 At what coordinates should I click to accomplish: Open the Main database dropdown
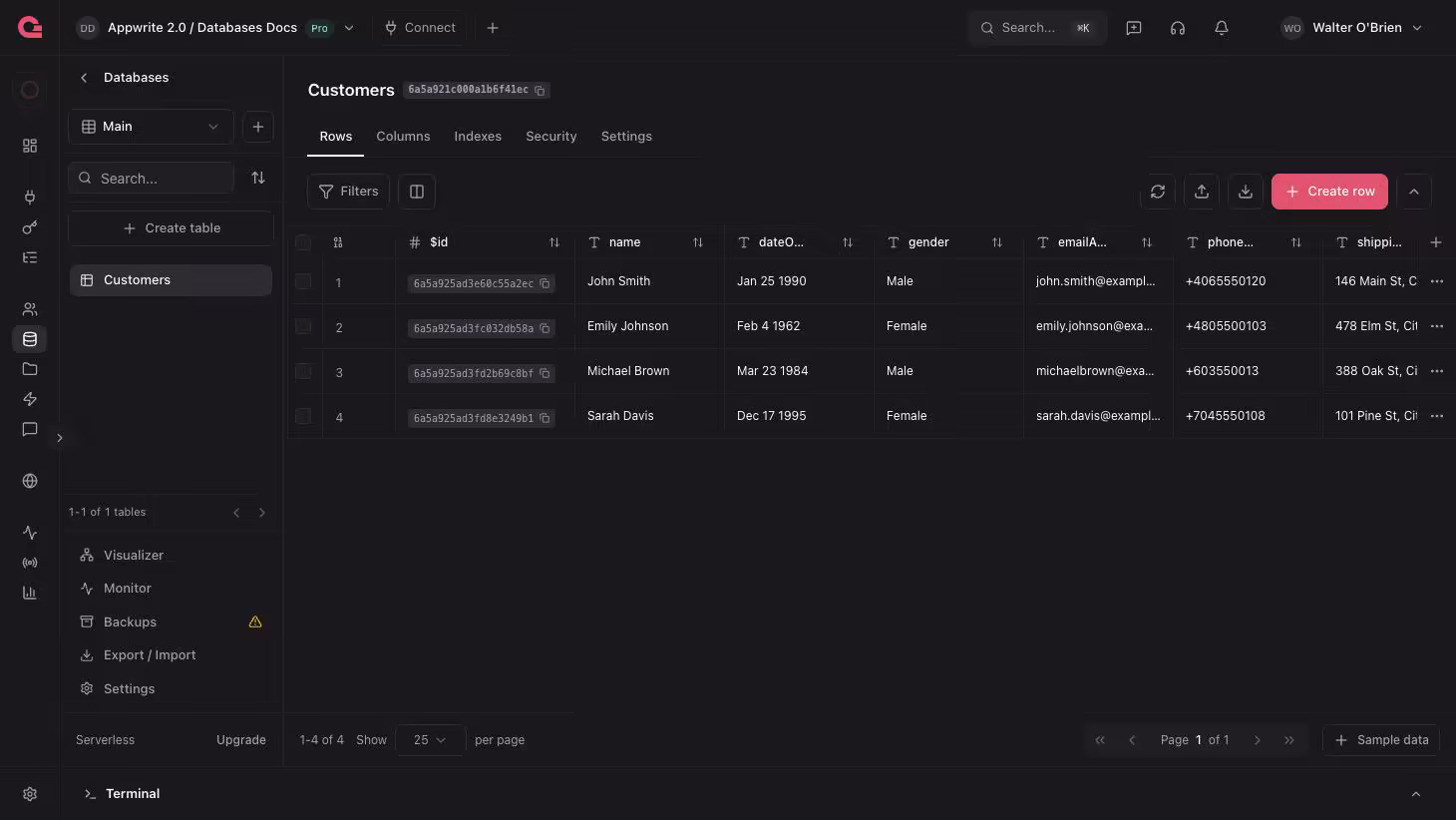coord(151,127)
